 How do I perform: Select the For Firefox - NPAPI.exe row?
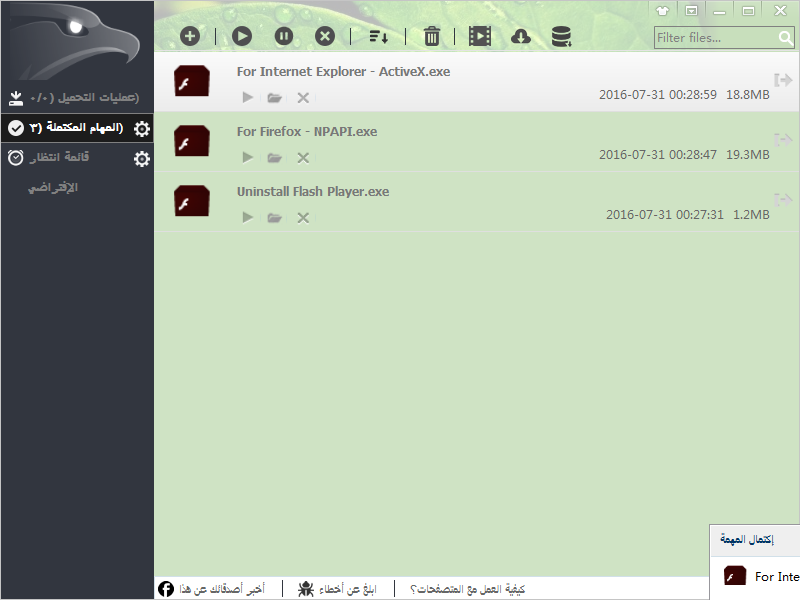point(477,142)
